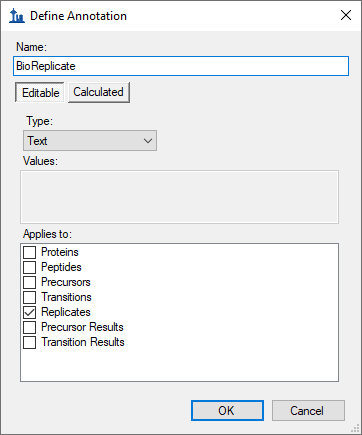Click the Skyline app icon in title bar

point(17,16)
